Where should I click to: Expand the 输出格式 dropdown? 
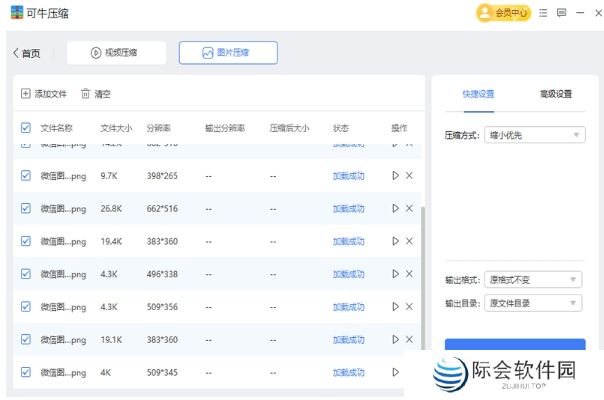533,280
